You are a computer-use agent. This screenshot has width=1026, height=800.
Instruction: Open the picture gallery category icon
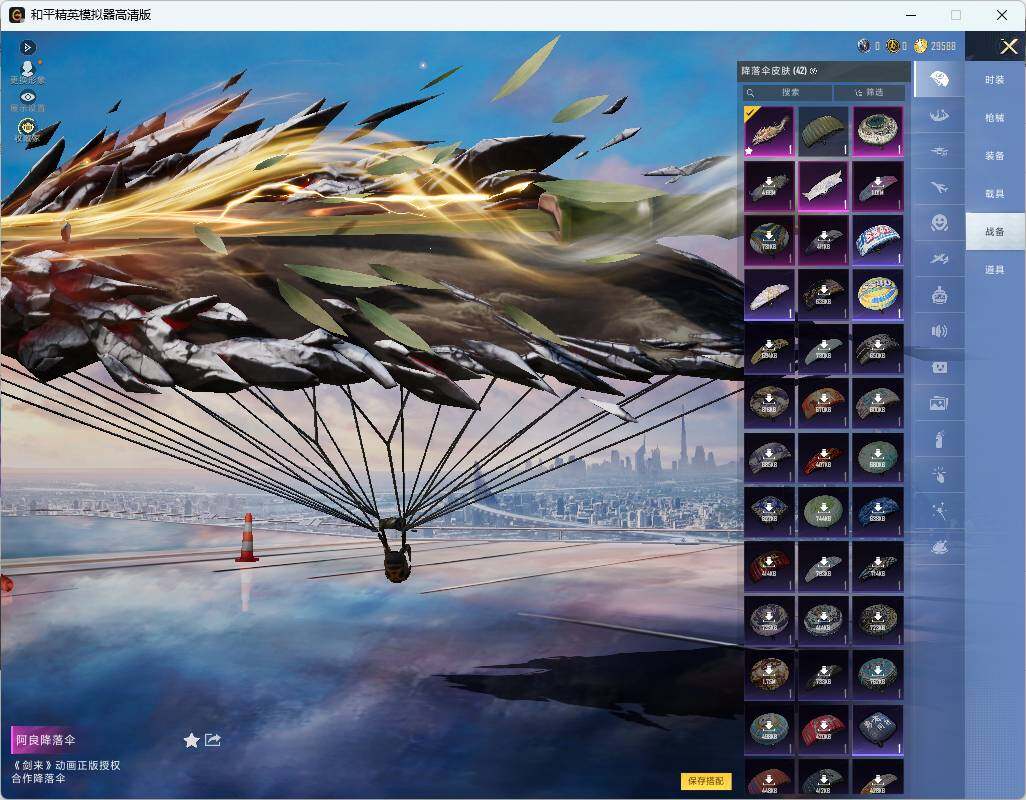pos(939,404)
